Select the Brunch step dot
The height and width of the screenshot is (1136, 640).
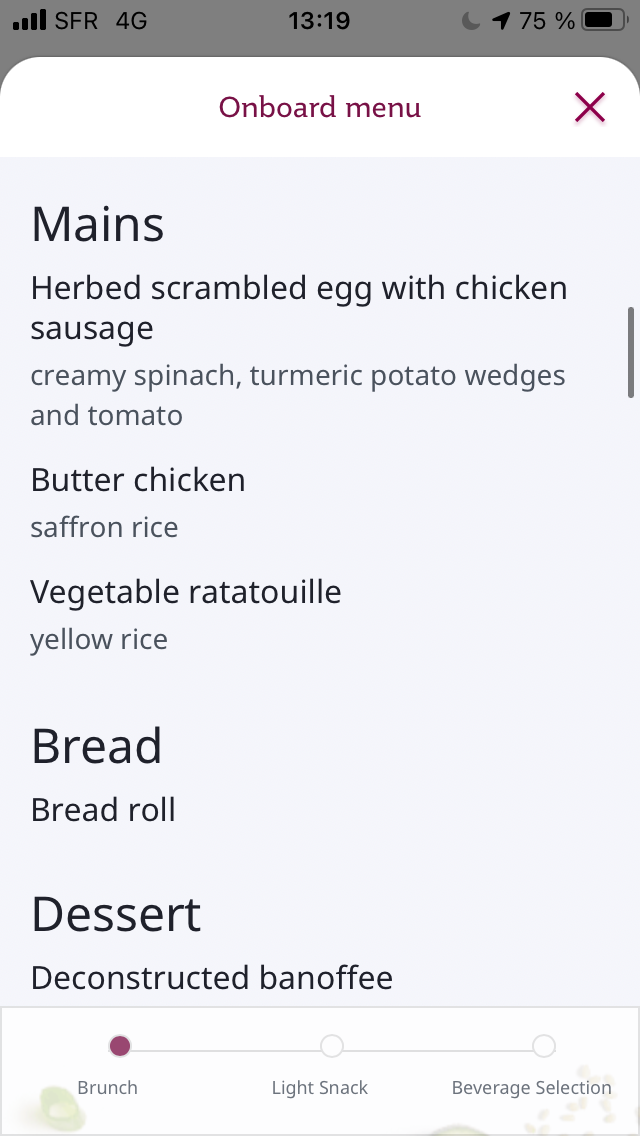coord(120,1046)
